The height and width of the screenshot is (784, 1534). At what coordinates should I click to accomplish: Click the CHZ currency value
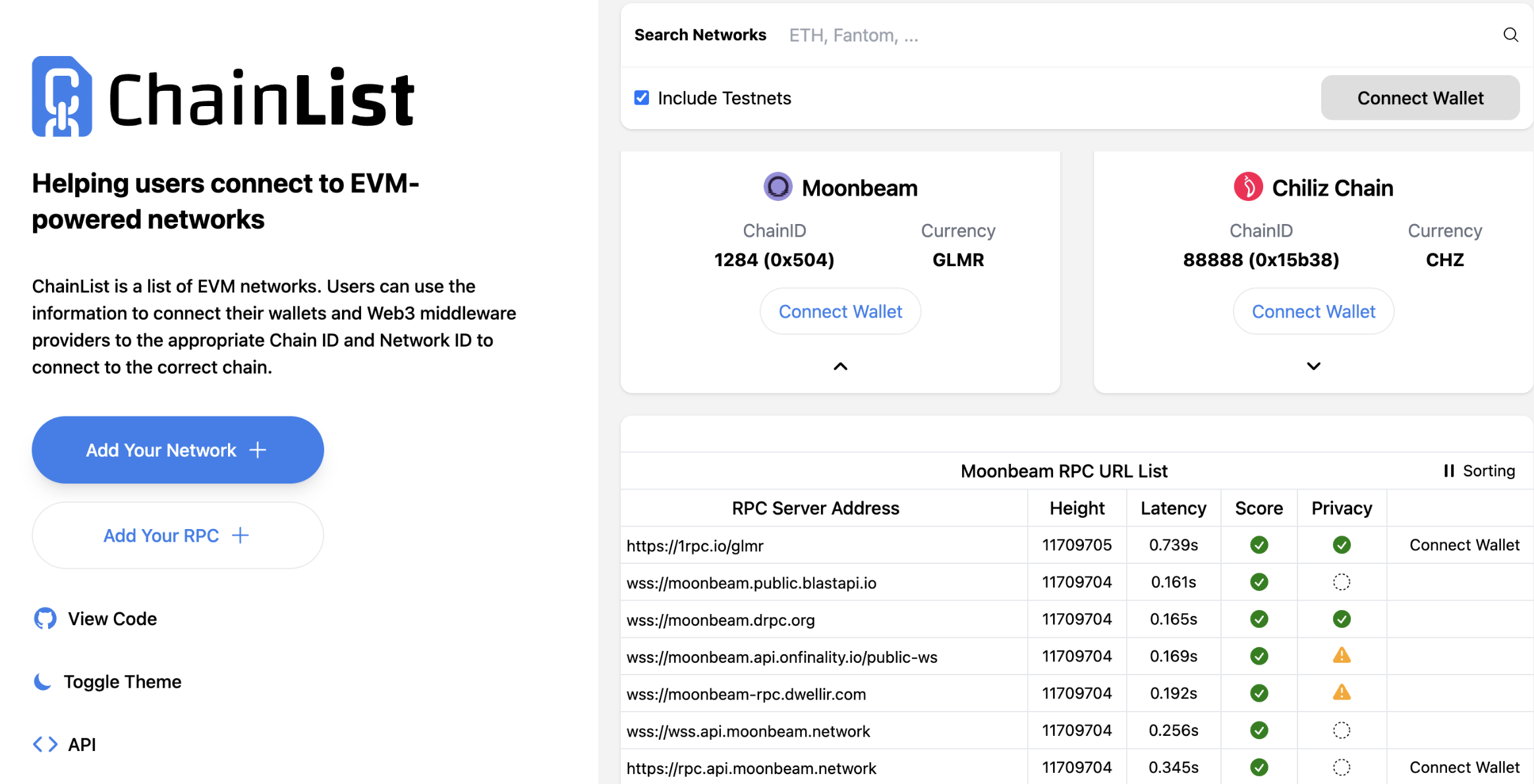[x=1444, y=260]
